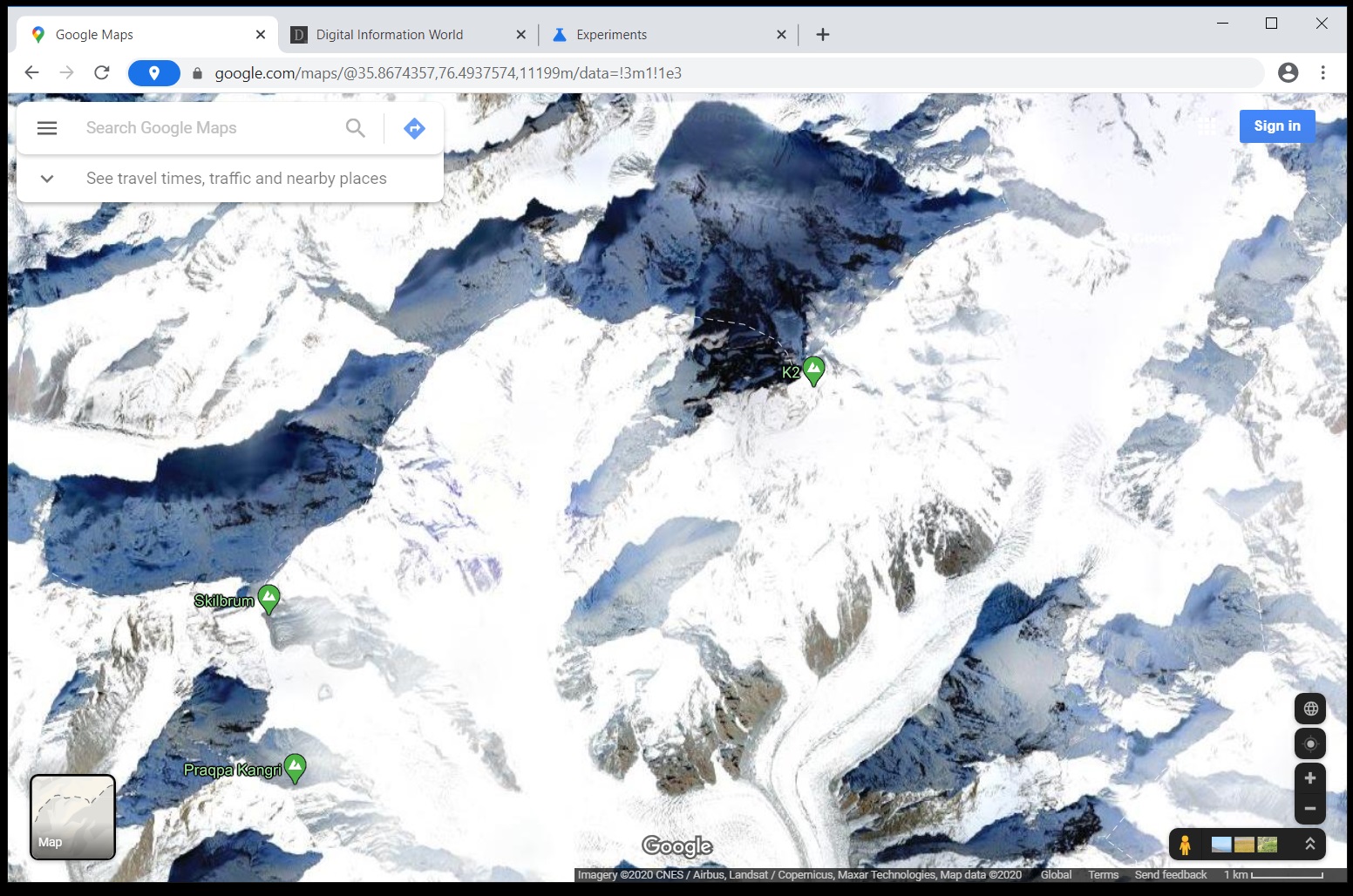Toggle the 1 km scale unit
Viewport: 1353px width, 896px height.
pyautogui.click(x=1274, y=875)
